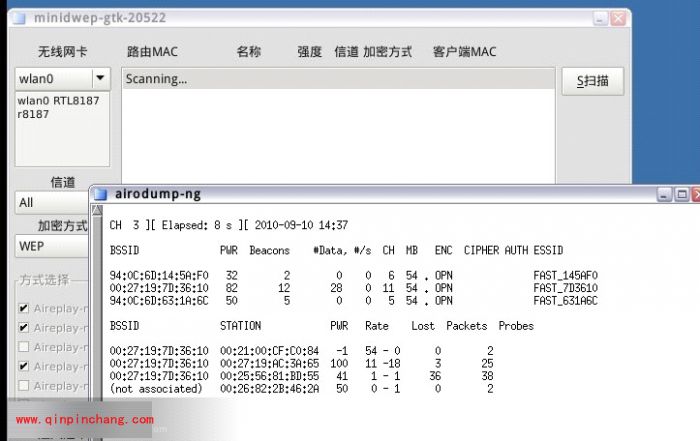
Task: Click the 客户端MAC column header
Action: [464, 52]
